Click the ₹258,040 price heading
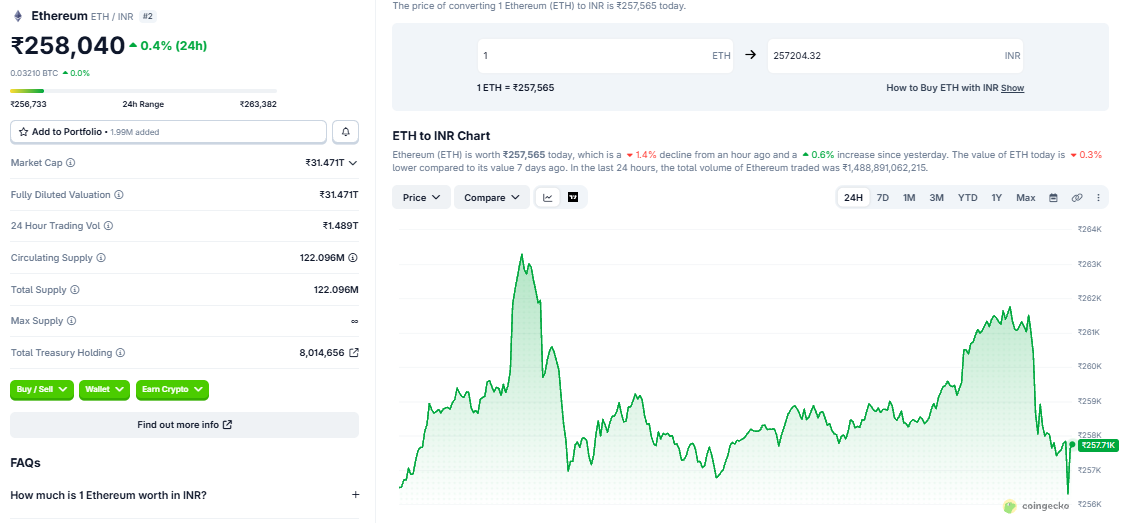Screen dimensions: 1138x523 tap(67, 46)
